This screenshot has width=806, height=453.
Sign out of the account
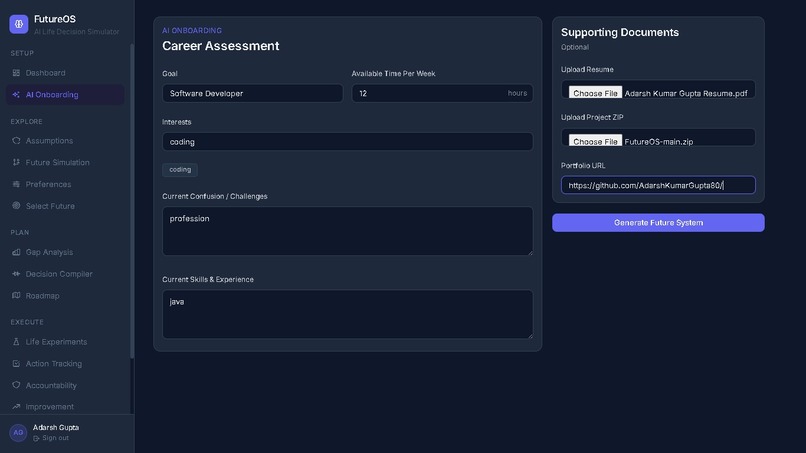pyautogui.click(x=51, y=438)
